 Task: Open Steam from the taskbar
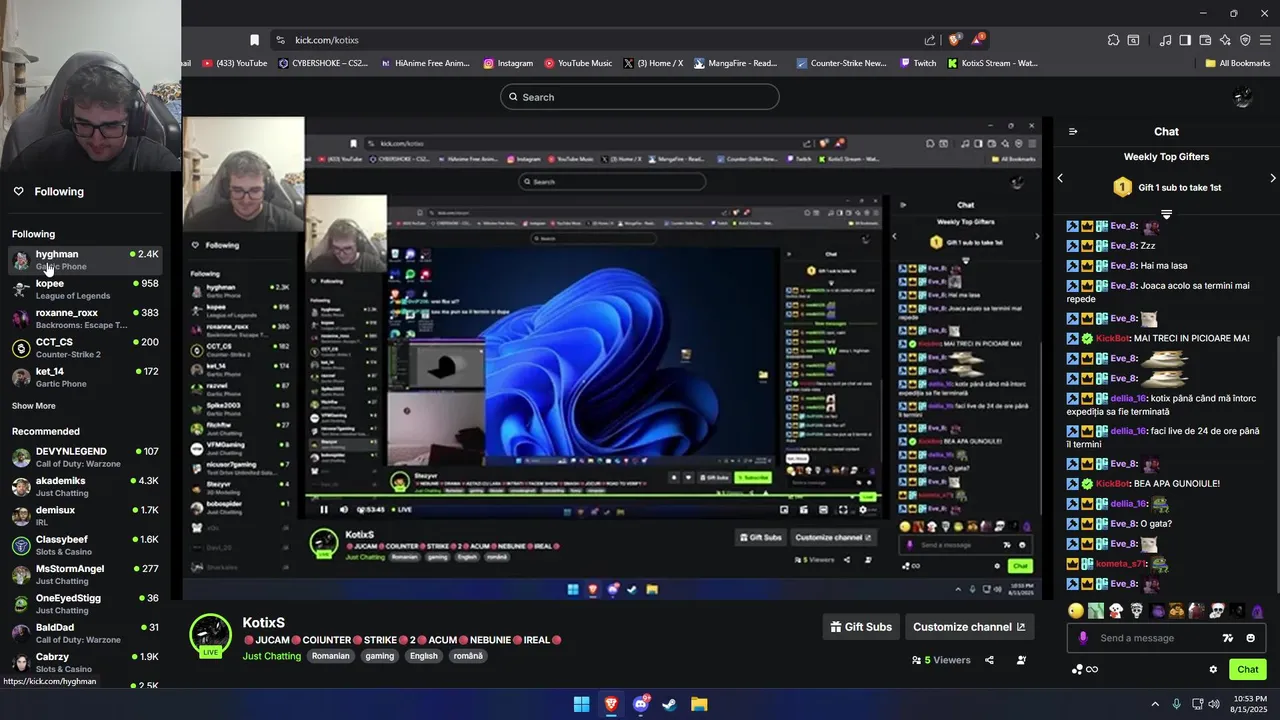(x=670, y=704)
